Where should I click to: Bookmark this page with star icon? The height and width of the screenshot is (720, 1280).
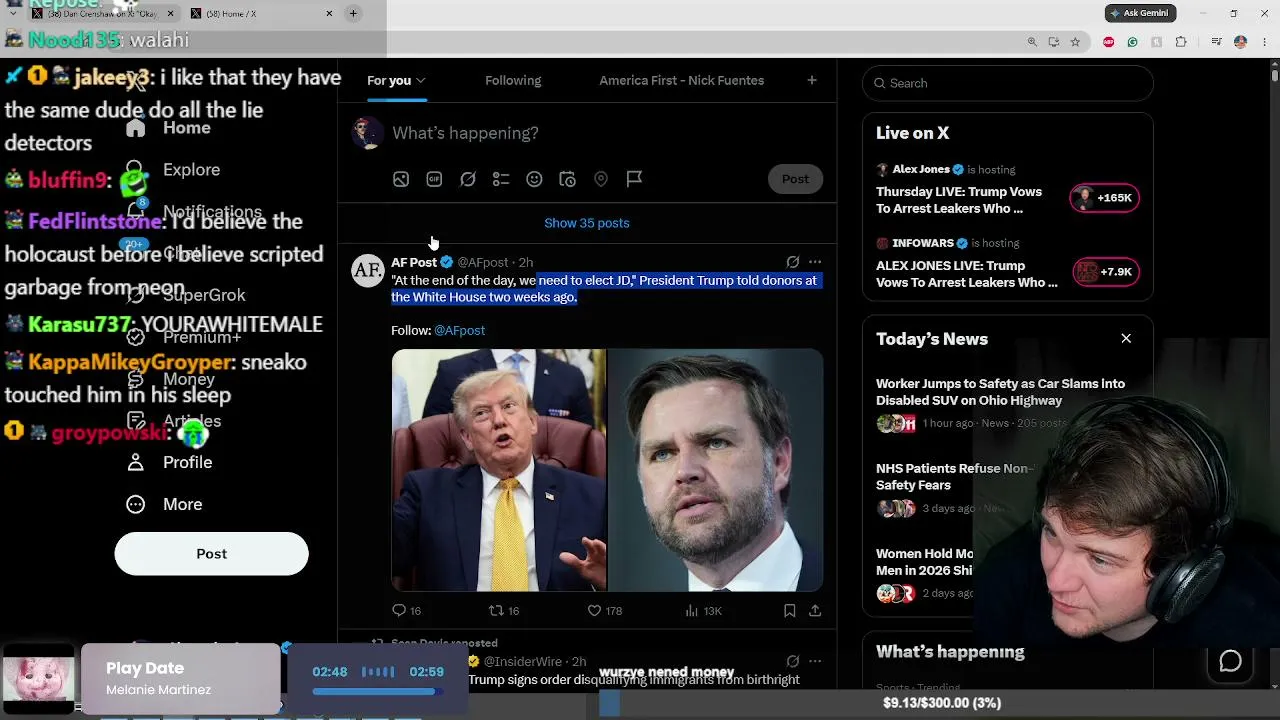tap(1075, 42)
